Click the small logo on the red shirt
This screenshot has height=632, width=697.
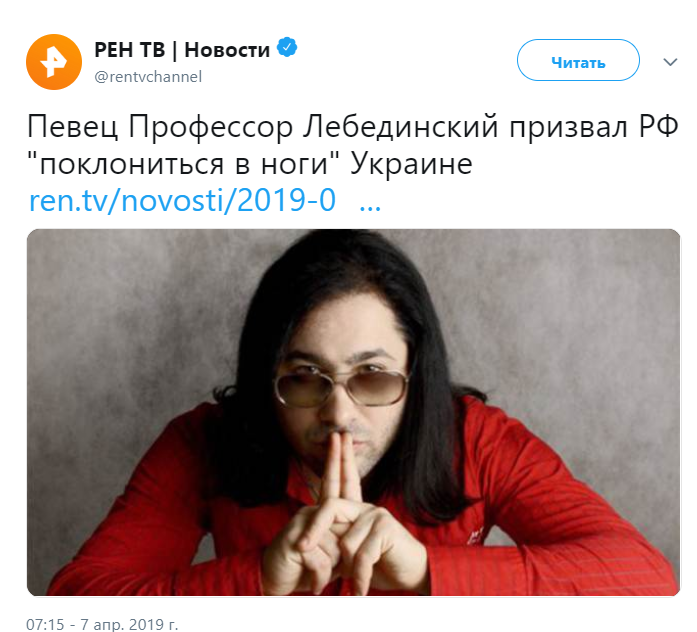click(x=474, y=534)
